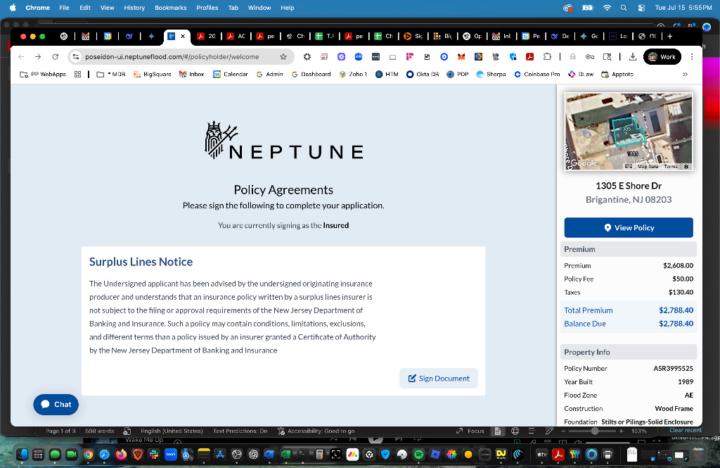Open the site information icon in address bar
Screen dimensions: 720x468
point(76,56)
